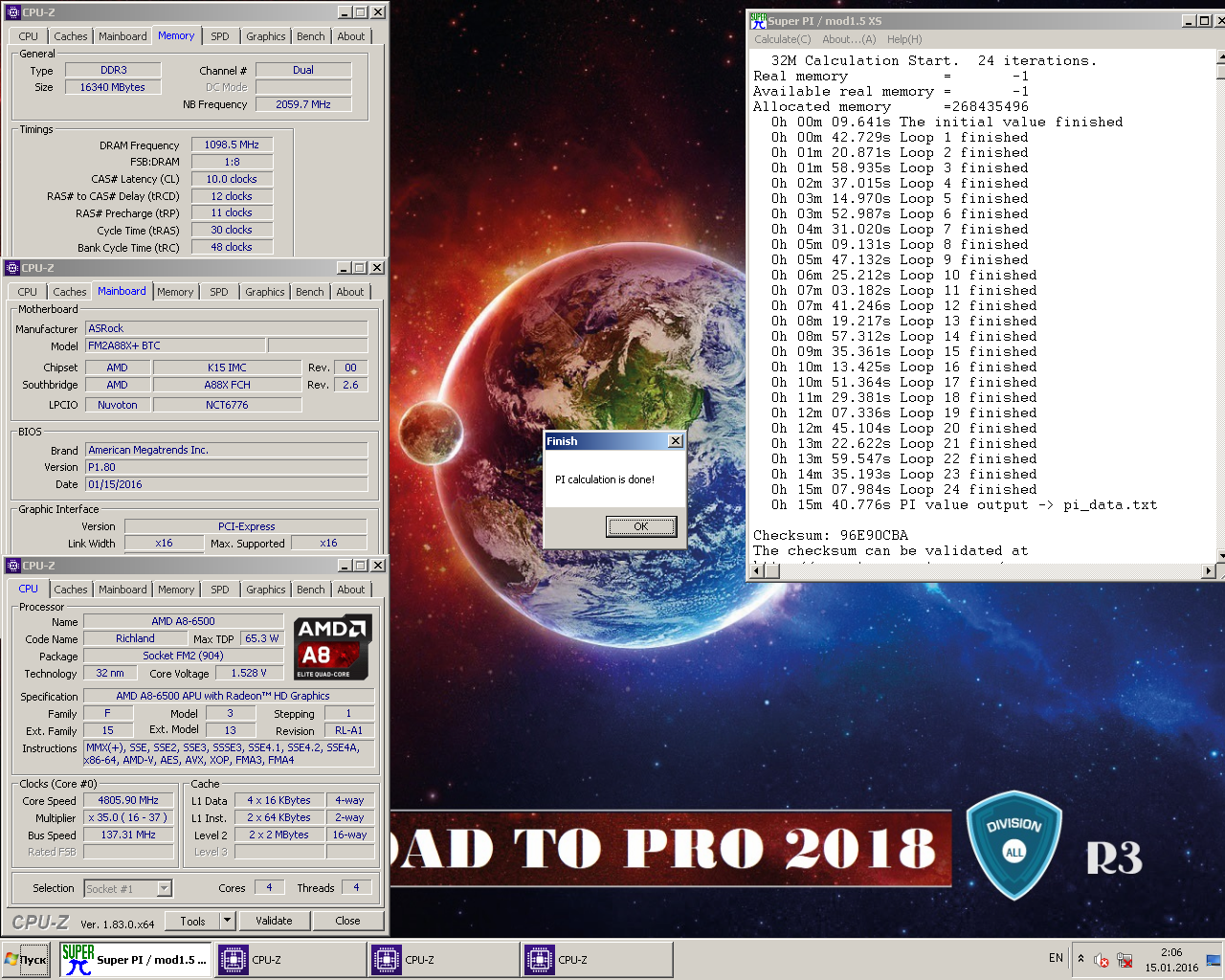Click the CPU-Z CPU window title icon
1225x980 pixels.
tap(12, 566)
